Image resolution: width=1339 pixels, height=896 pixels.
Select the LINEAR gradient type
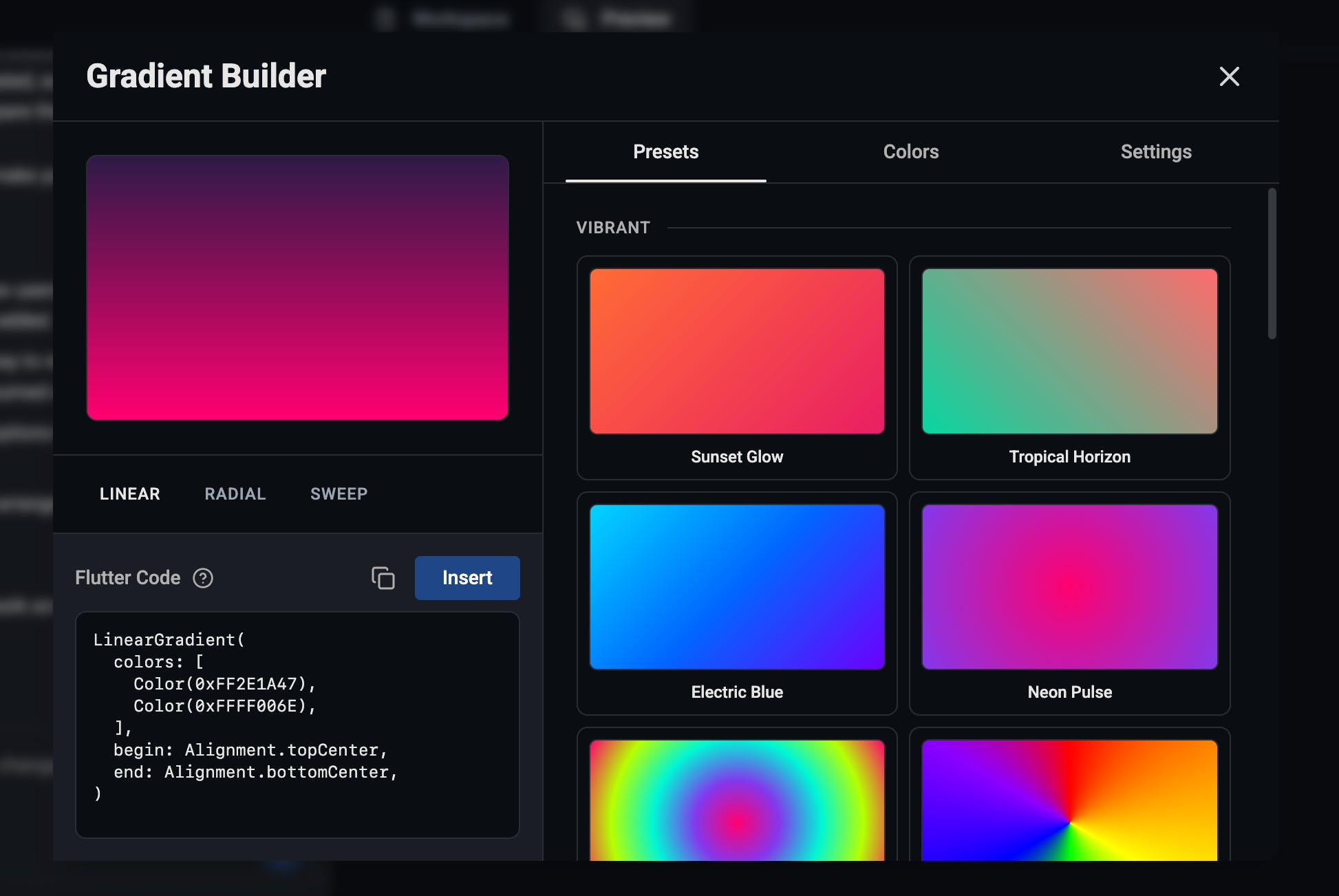click(129, 494)
